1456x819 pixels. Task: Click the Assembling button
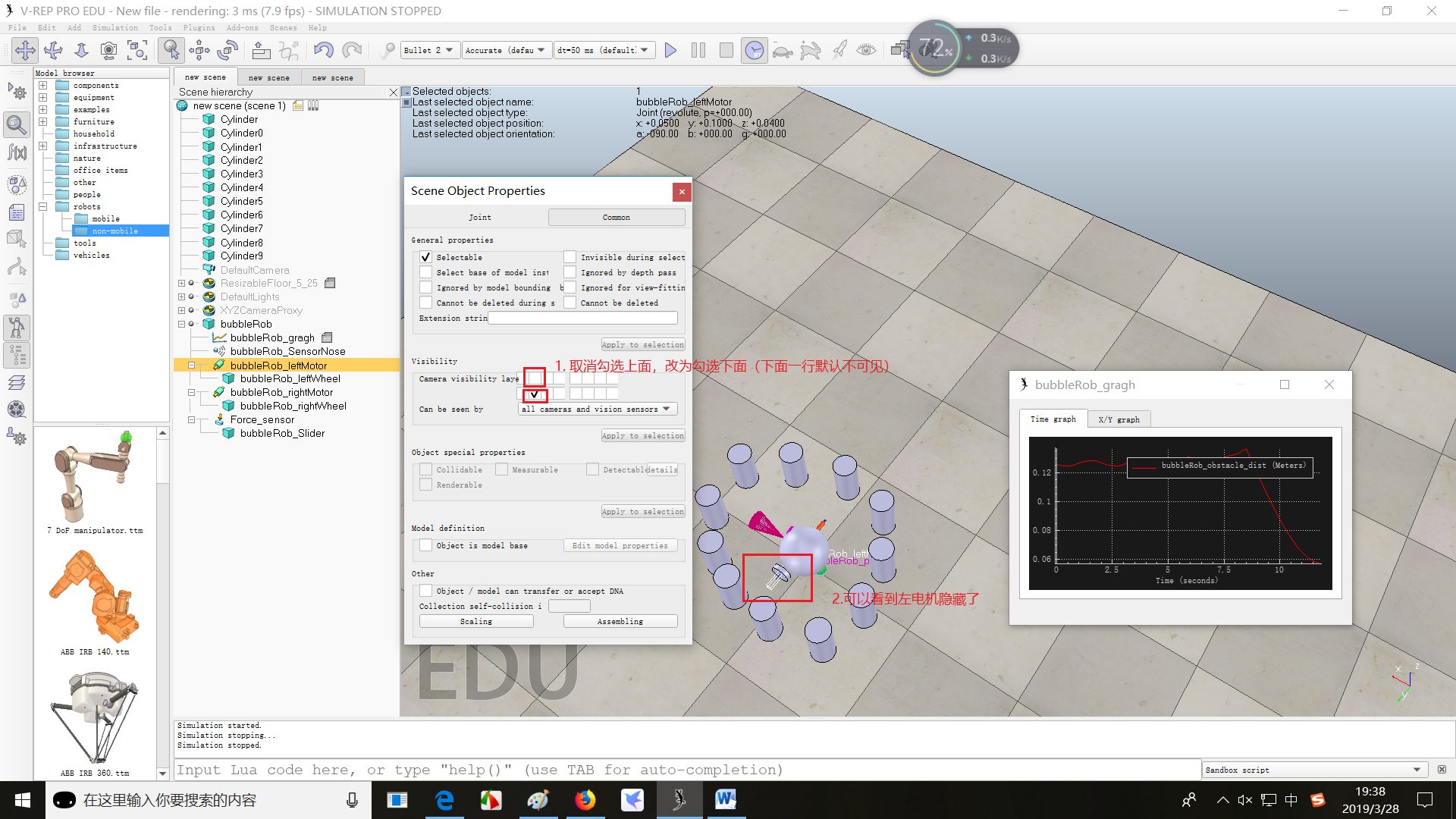coord(620,621)
